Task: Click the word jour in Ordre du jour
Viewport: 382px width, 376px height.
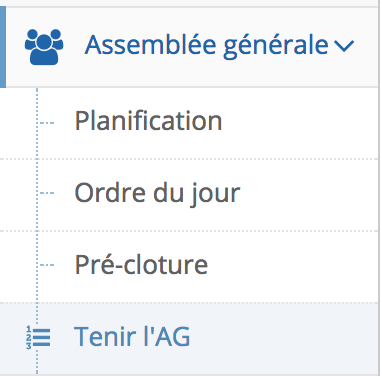Action: pyautogui.click(x=215, y=194)
